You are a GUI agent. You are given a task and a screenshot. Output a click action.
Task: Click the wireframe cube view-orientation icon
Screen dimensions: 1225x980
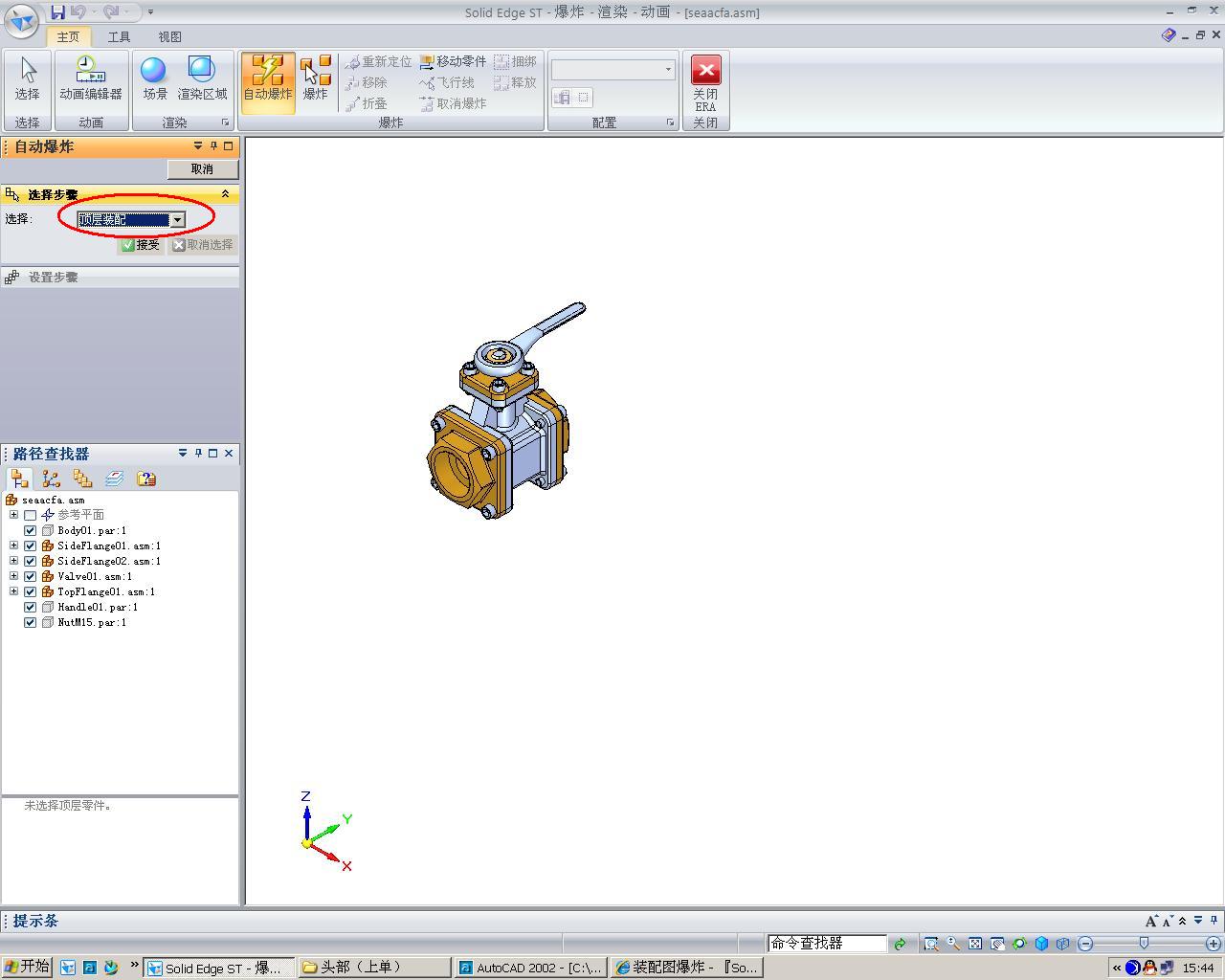point(1062,944)
